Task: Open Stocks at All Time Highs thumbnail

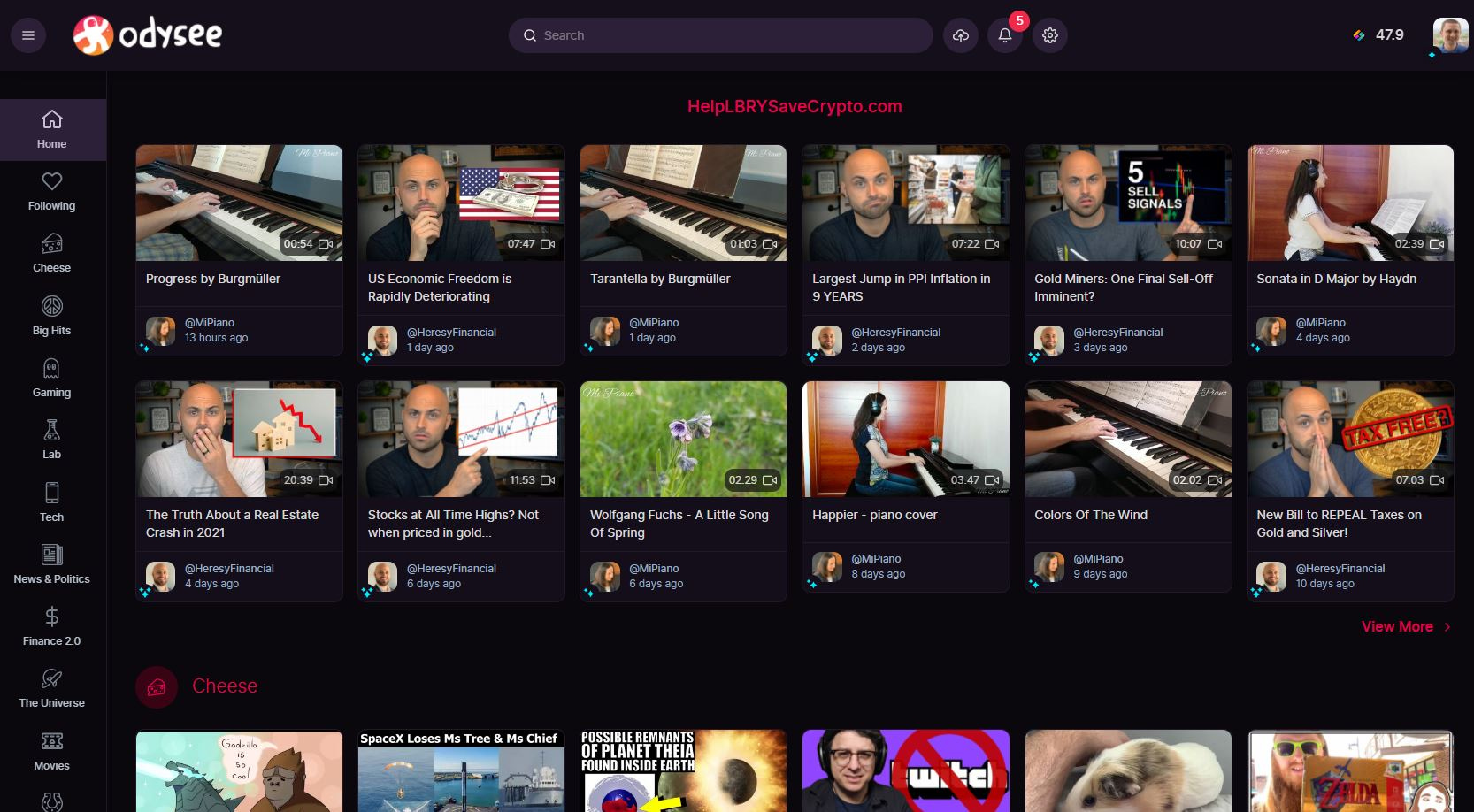Action: 461,439
